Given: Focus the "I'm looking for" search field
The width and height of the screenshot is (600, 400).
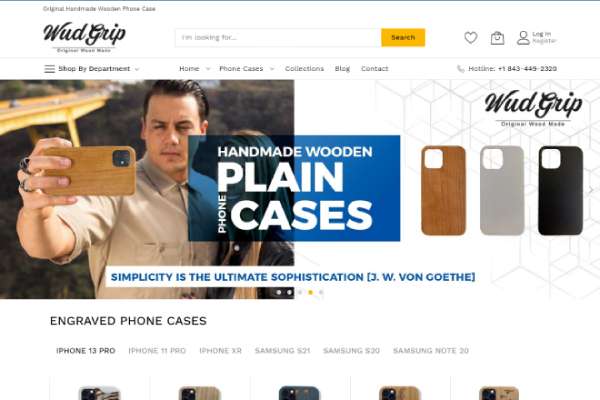Looking at the screenshot, I should [x=278, y=38].
